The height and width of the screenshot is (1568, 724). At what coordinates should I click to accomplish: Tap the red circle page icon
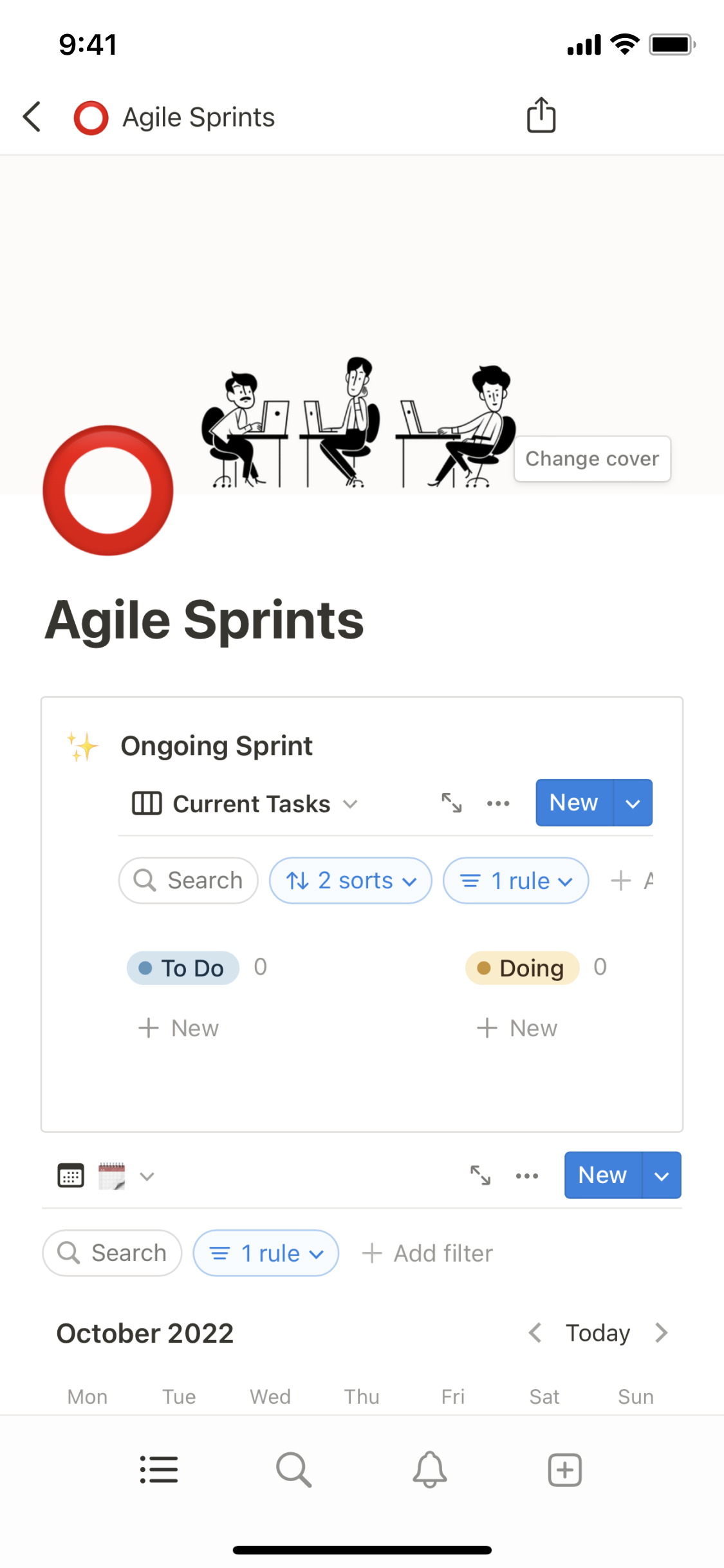coord(108,490)
